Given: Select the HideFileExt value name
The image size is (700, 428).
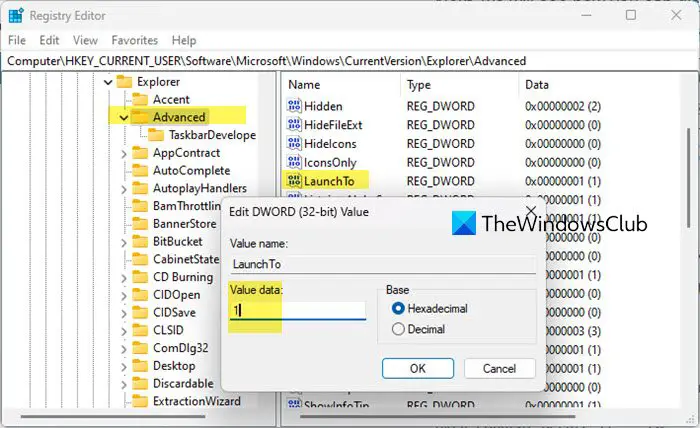Looking at the screenshot, I should tap(333, 125).
